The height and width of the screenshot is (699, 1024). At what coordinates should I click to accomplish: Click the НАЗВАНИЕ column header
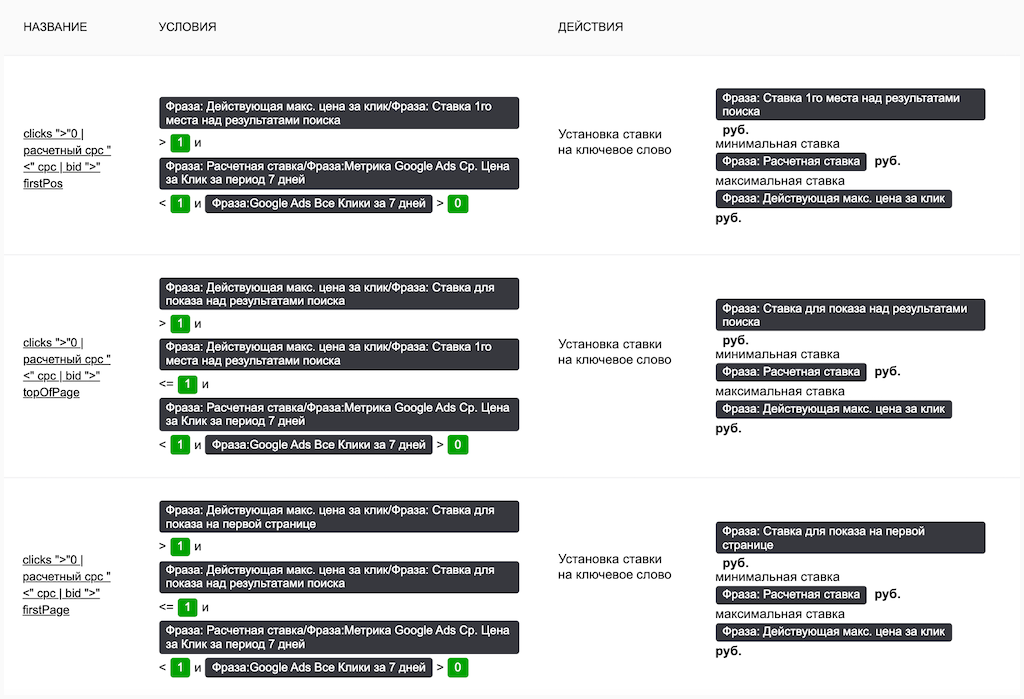(x=55, y=27)
